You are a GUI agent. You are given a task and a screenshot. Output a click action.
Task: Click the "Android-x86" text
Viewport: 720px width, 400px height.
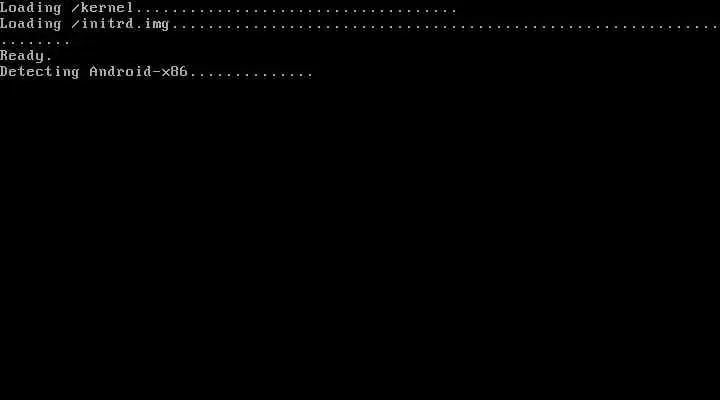point(138,71)
